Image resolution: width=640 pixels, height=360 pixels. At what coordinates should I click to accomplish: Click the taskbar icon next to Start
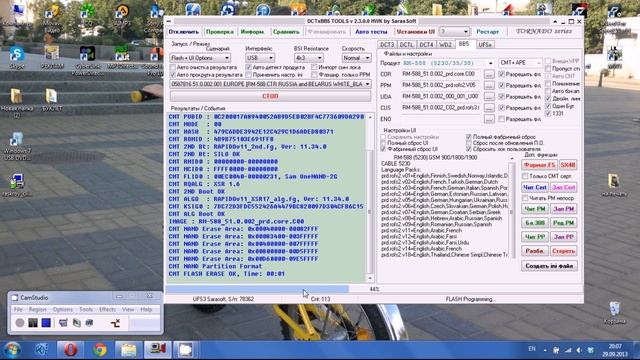click(41, 350)
